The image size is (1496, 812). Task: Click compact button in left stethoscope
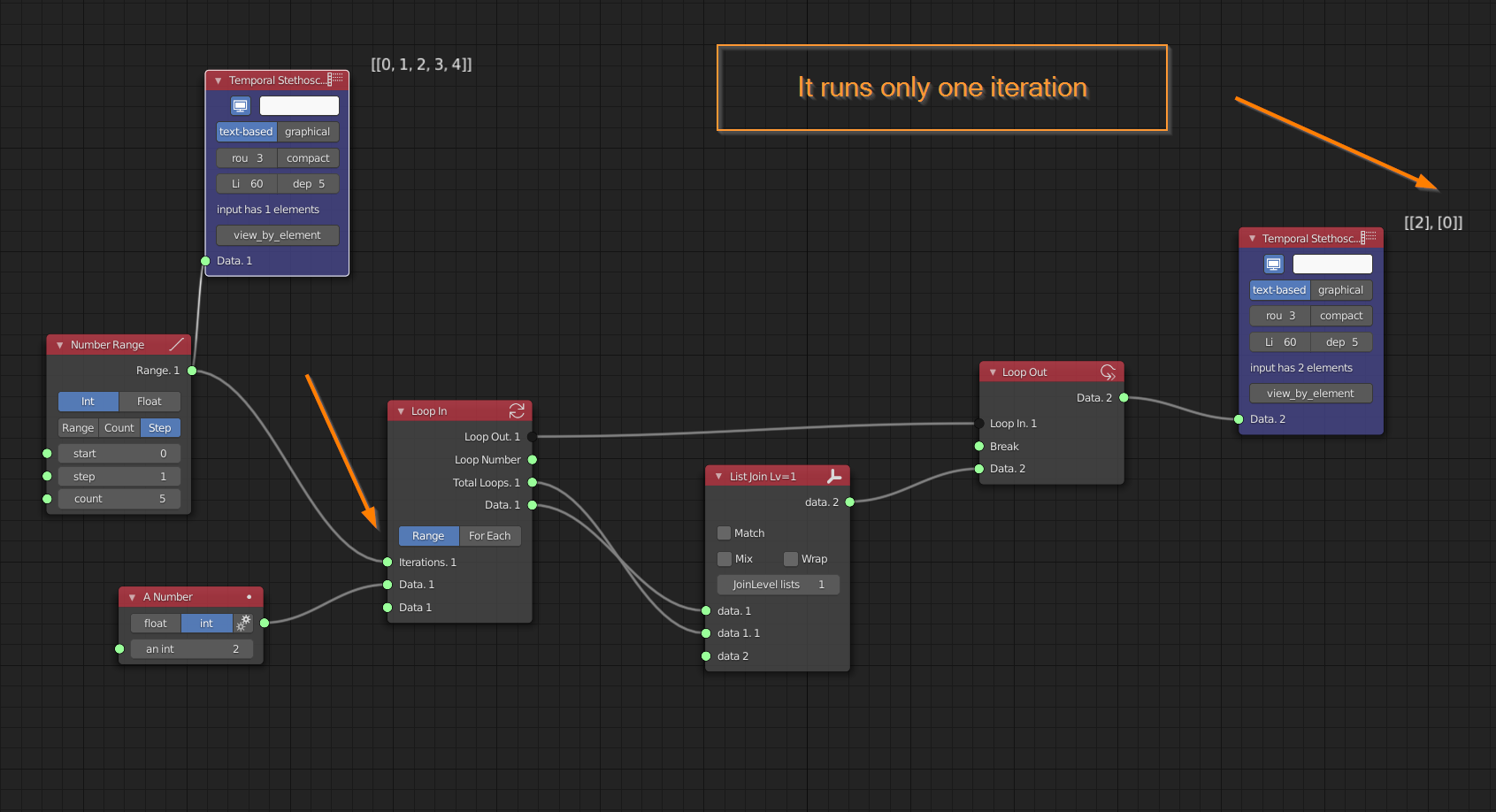[308, 158]
